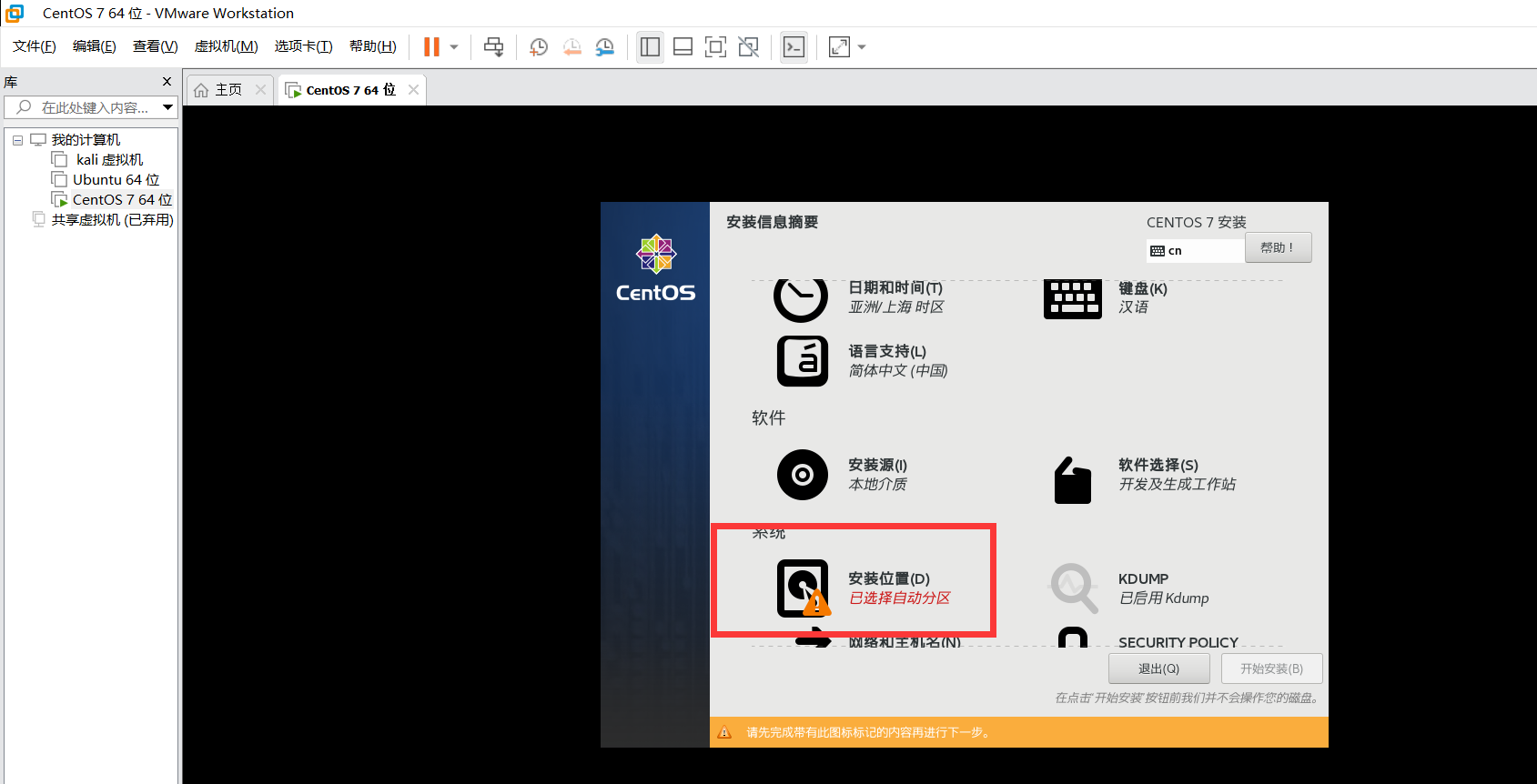Close the 库 library panel

[x=167, y=82]
